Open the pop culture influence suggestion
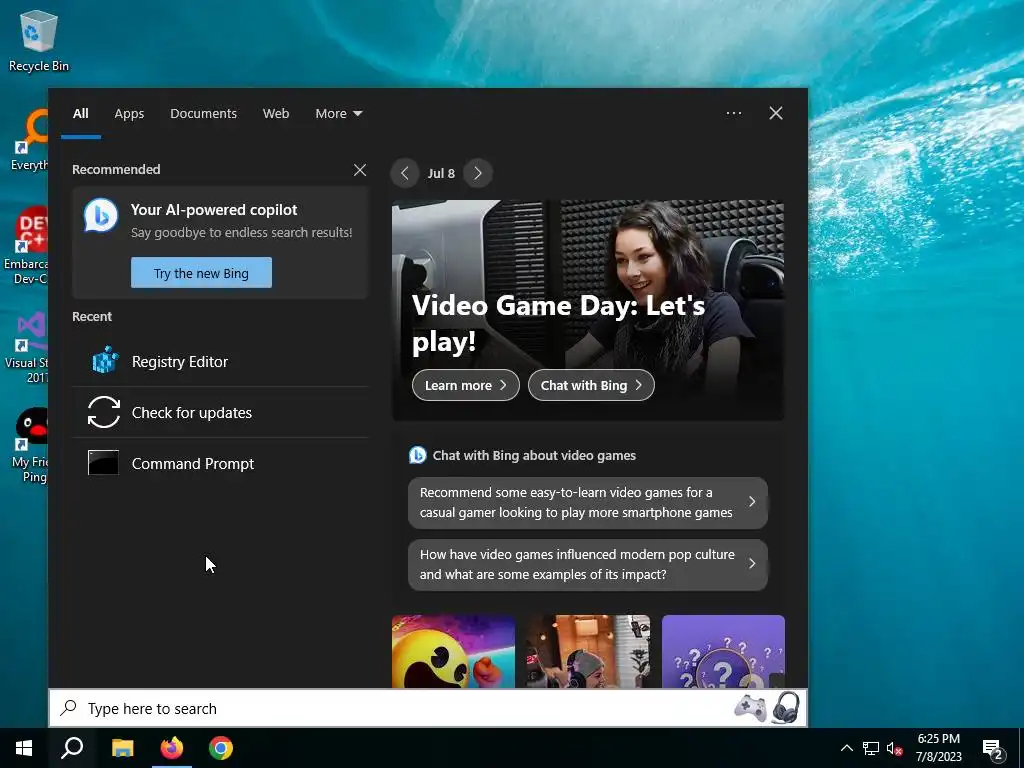 [x=588, y=564]
